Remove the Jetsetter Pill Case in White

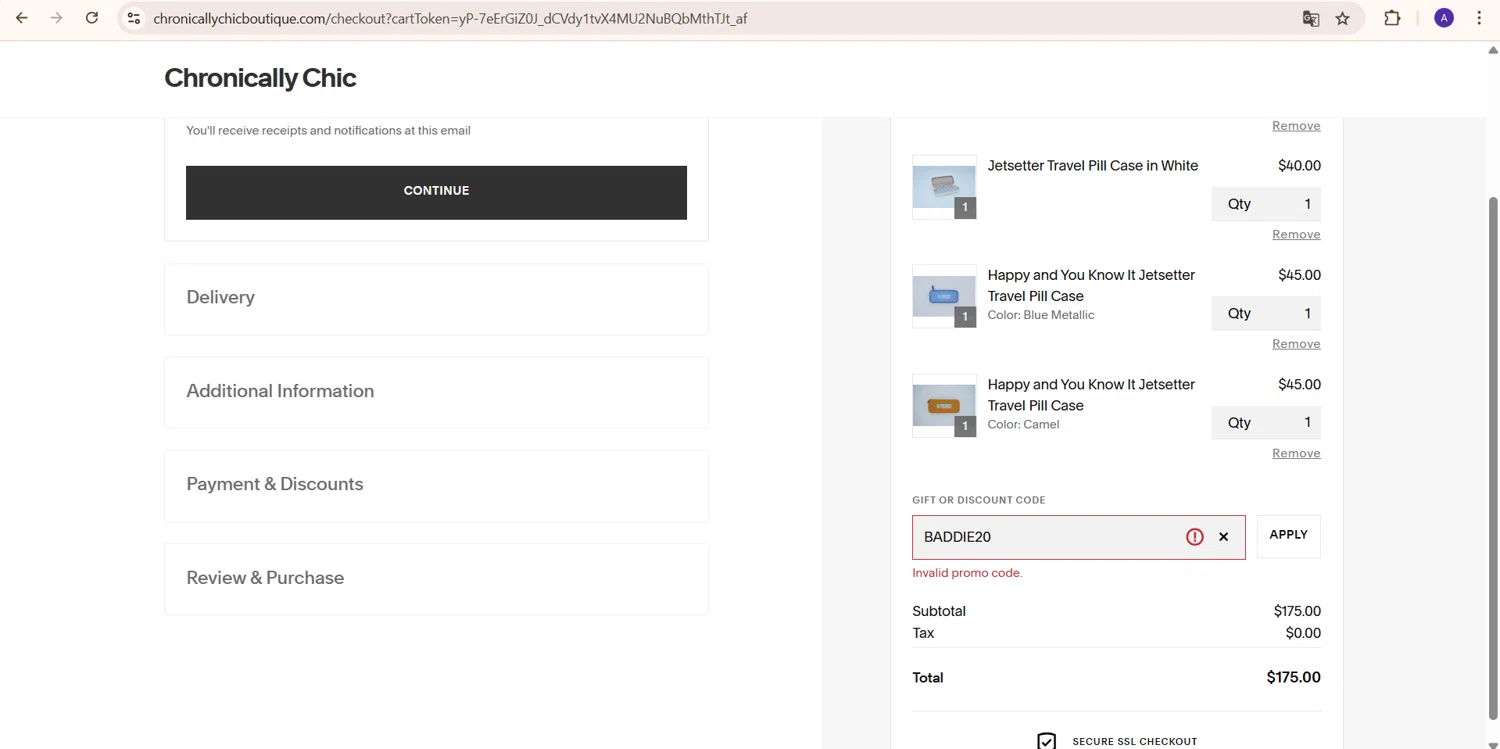1296,234
